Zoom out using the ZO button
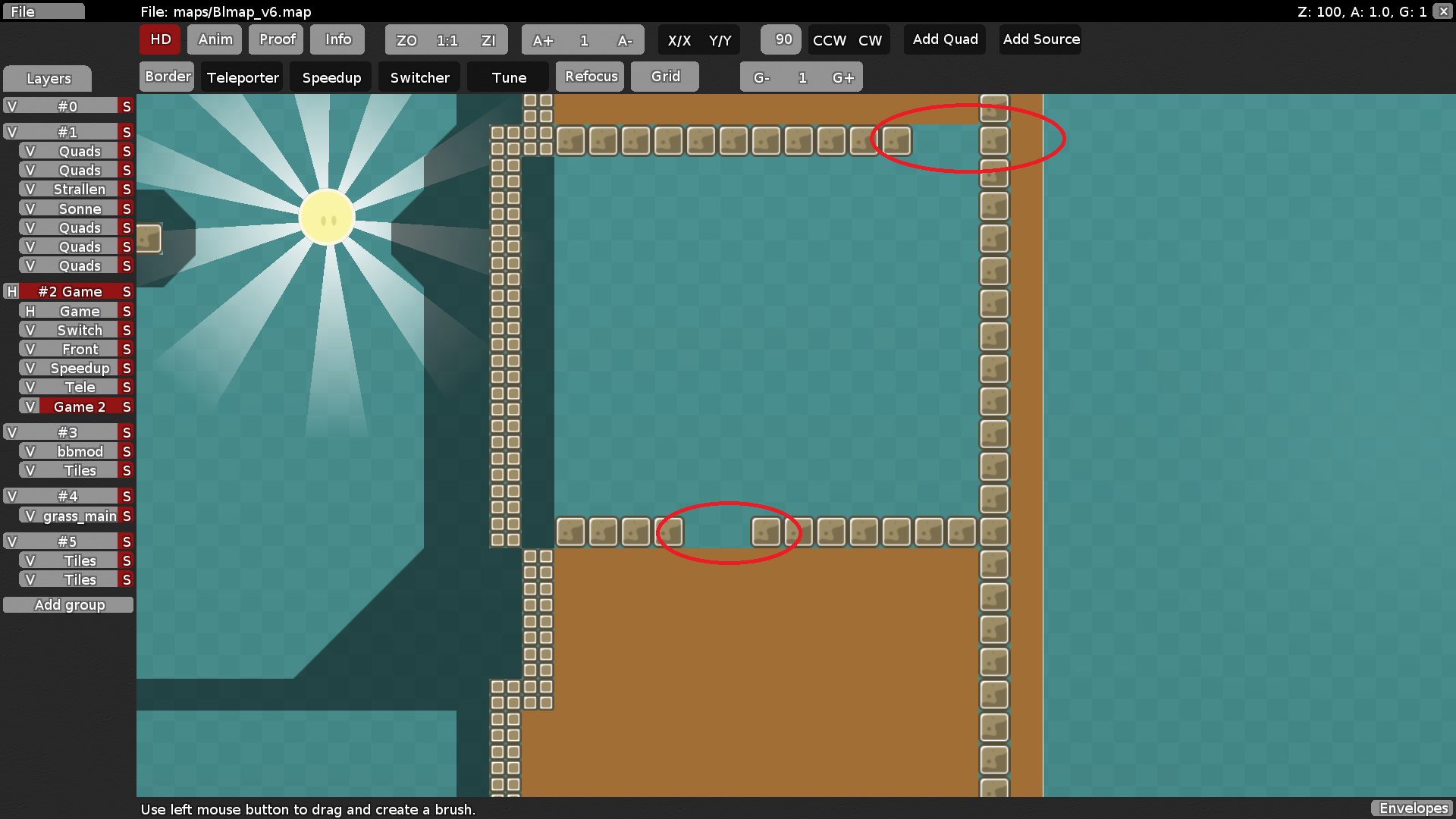1456x819 pixels. 406,39
